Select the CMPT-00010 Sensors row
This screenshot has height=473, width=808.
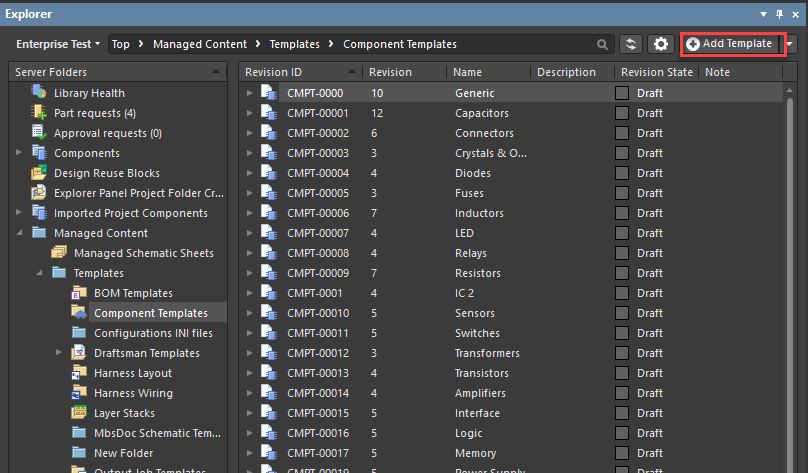(x=513, y=313)
